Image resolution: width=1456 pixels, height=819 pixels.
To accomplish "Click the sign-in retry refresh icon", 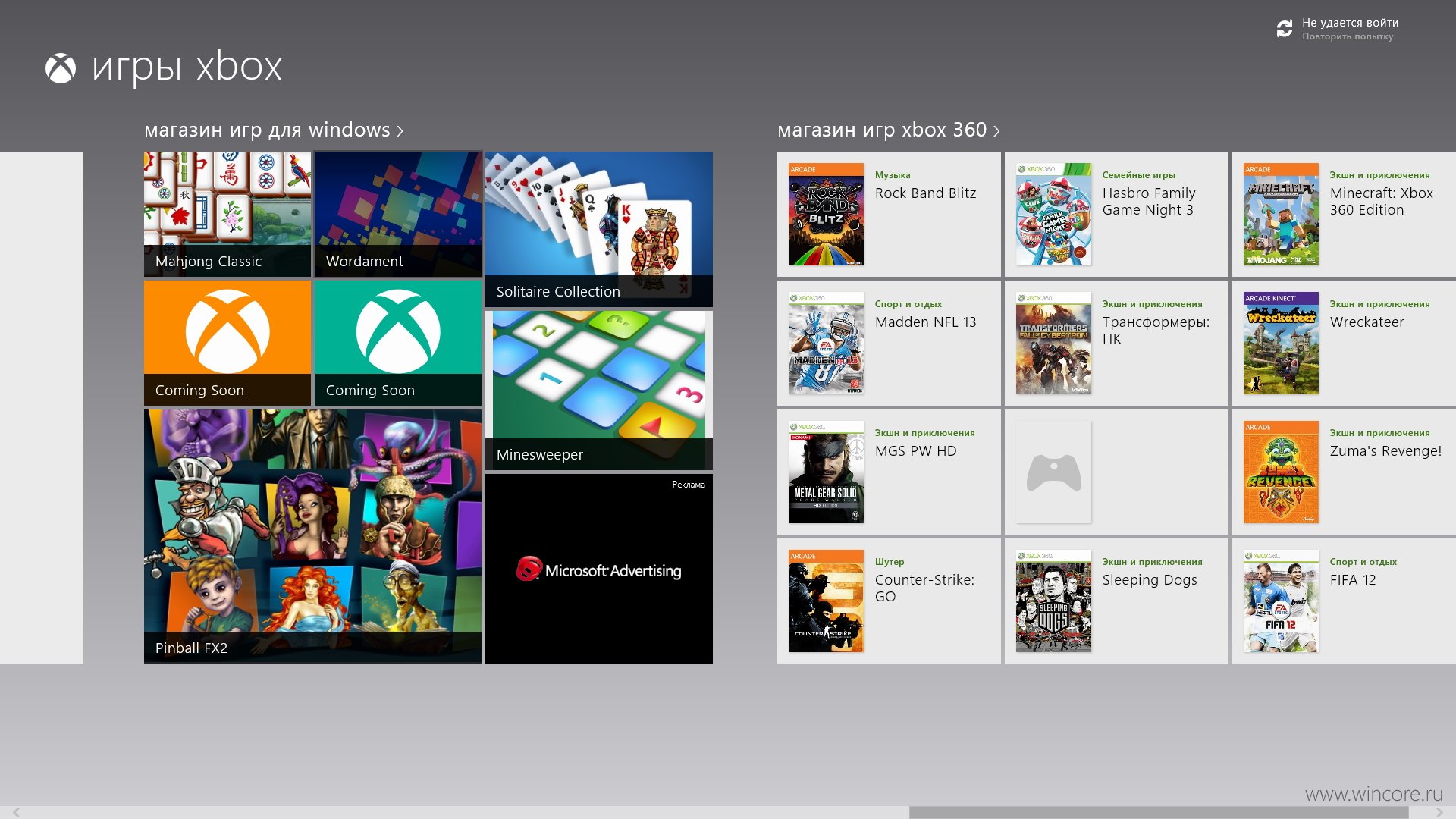I will 1284,29.
